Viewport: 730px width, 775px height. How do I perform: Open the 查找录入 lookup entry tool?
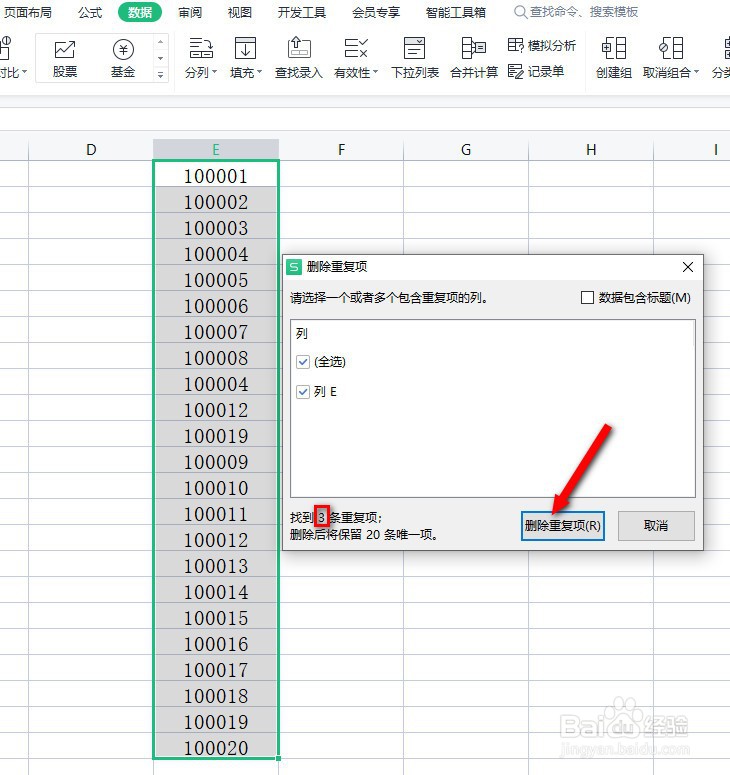(x=299, y=58)
